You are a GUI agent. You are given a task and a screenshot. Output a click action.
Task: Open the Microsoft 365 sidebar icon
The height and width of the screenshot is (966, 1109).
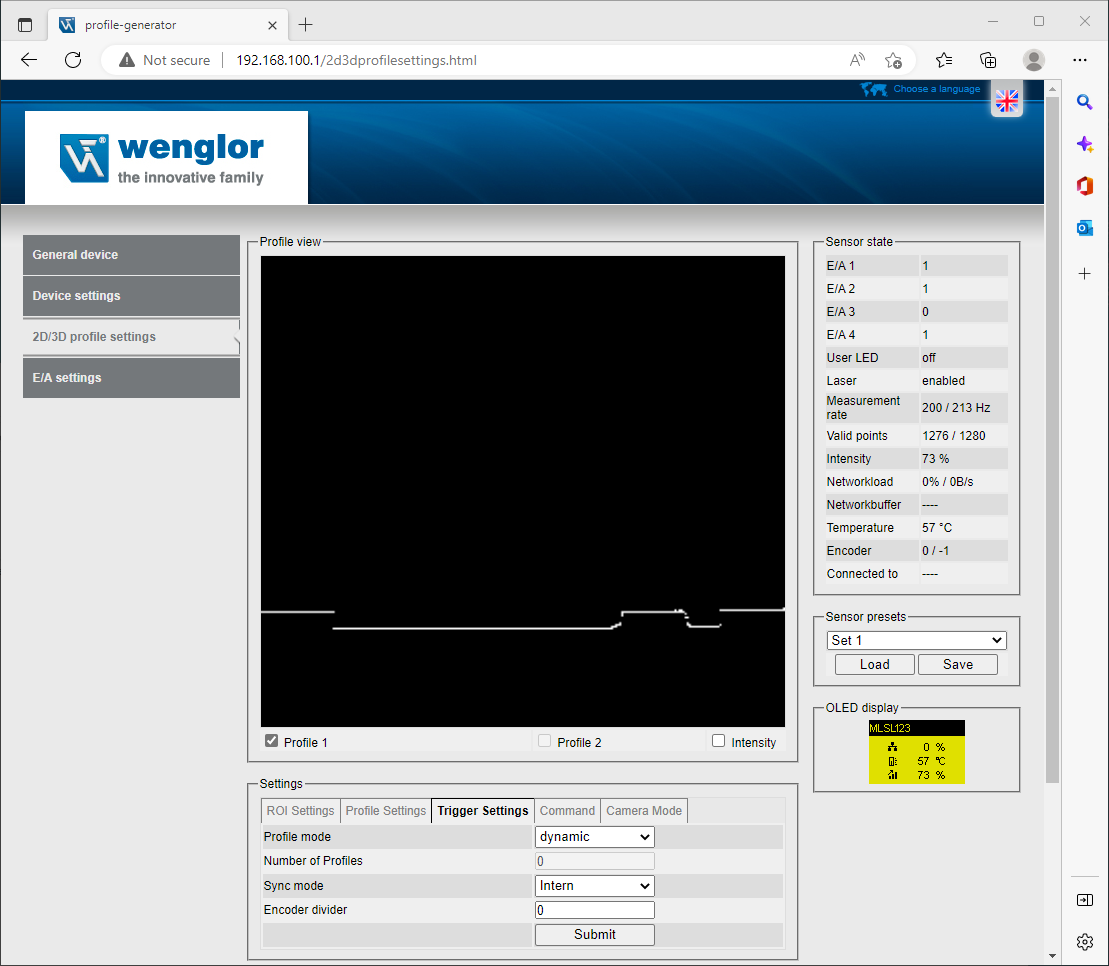coord(1084,186)
